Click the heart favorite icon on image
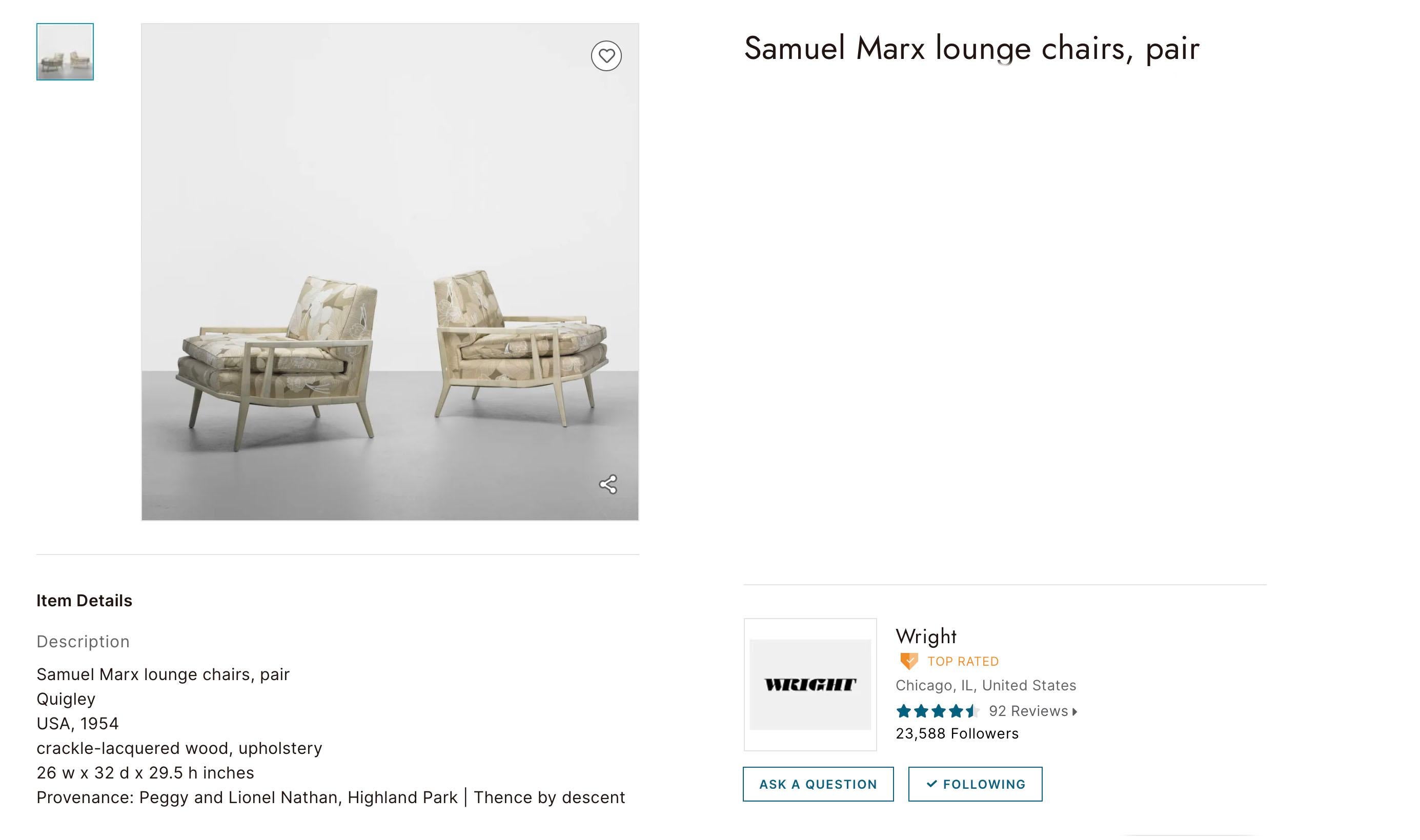 pyautogui.click(x=606, y=56)
